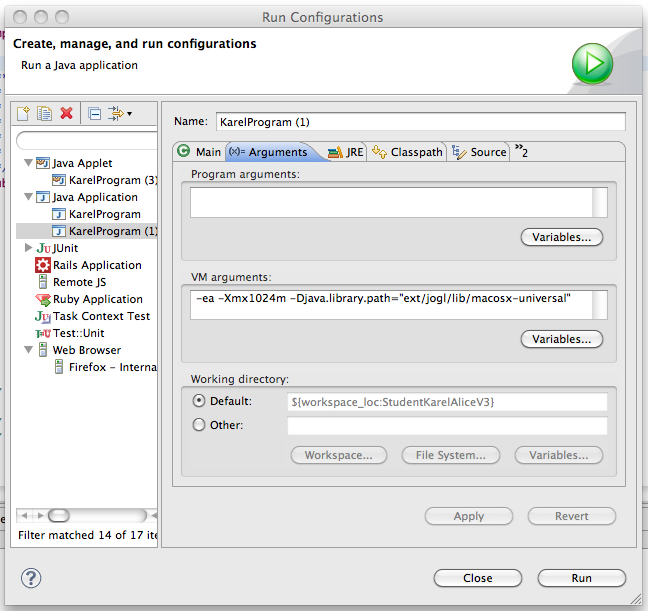Switch to the Main tab

click(x=199, y=152)
